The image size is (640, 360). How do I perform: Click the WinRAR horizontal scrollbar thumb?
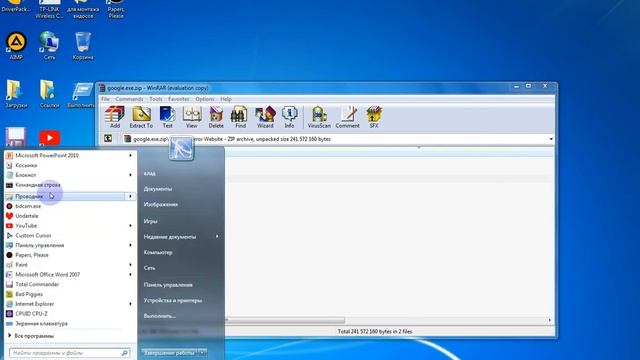point(286,320)
